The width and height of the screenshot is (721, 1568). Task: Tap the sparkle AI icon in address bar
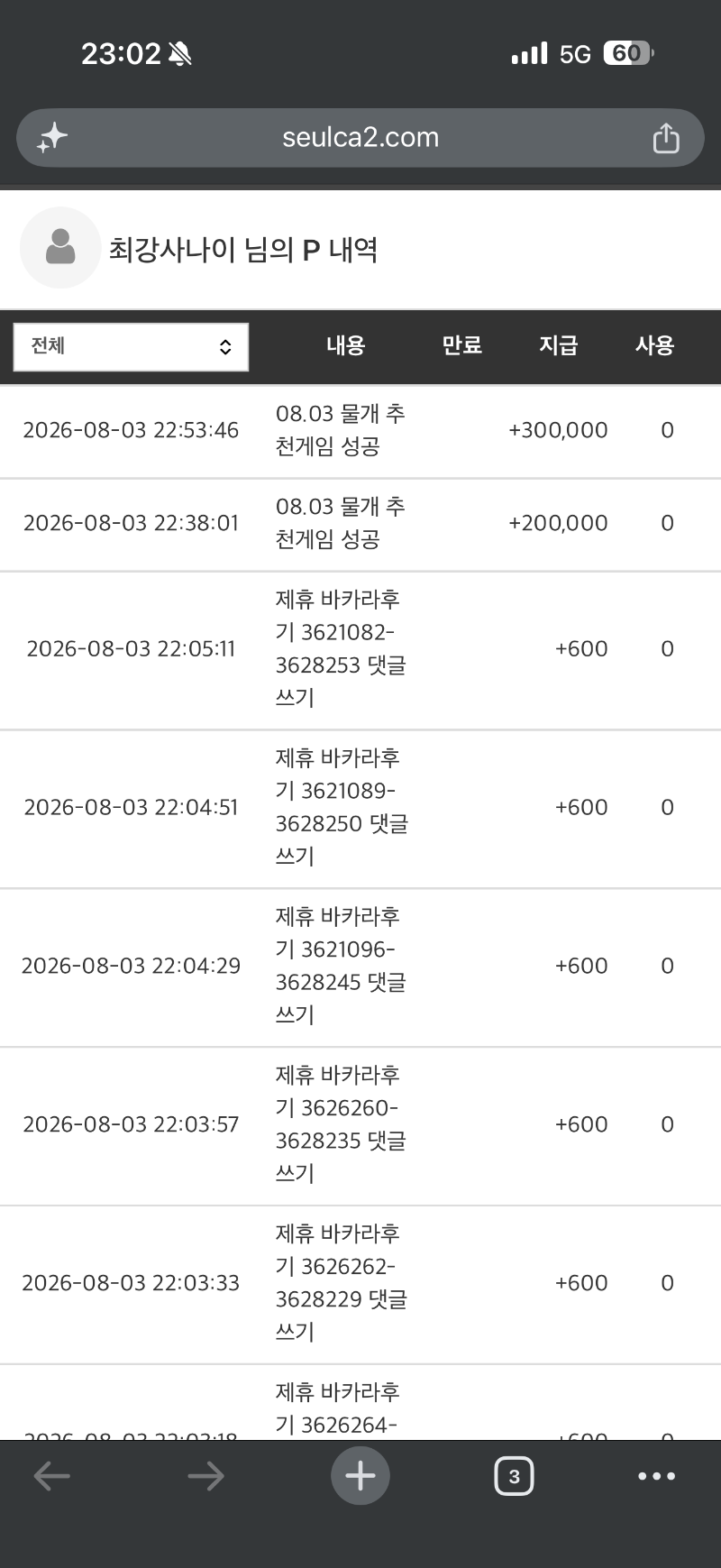[52, 138]
